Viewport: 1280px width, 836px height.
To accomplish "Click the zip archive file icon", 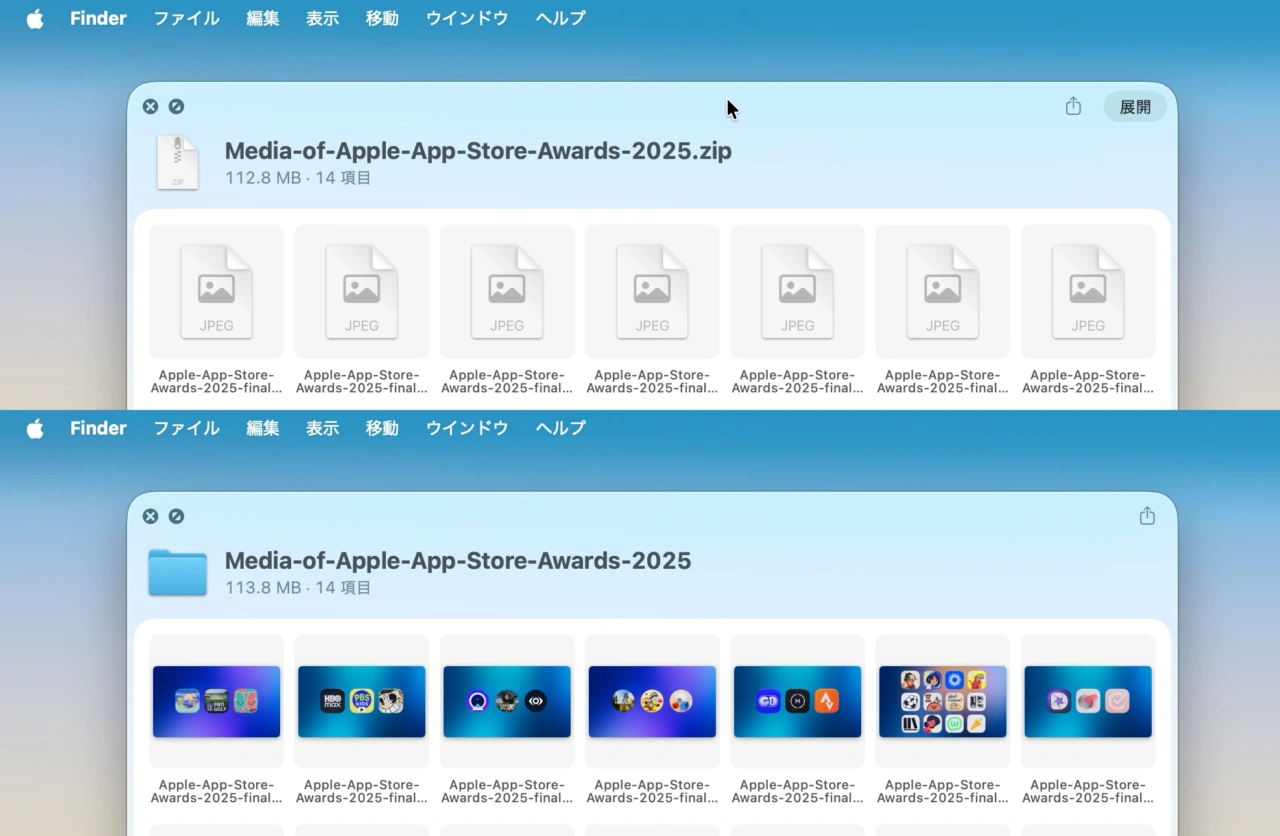I will (x=178, y=163).
